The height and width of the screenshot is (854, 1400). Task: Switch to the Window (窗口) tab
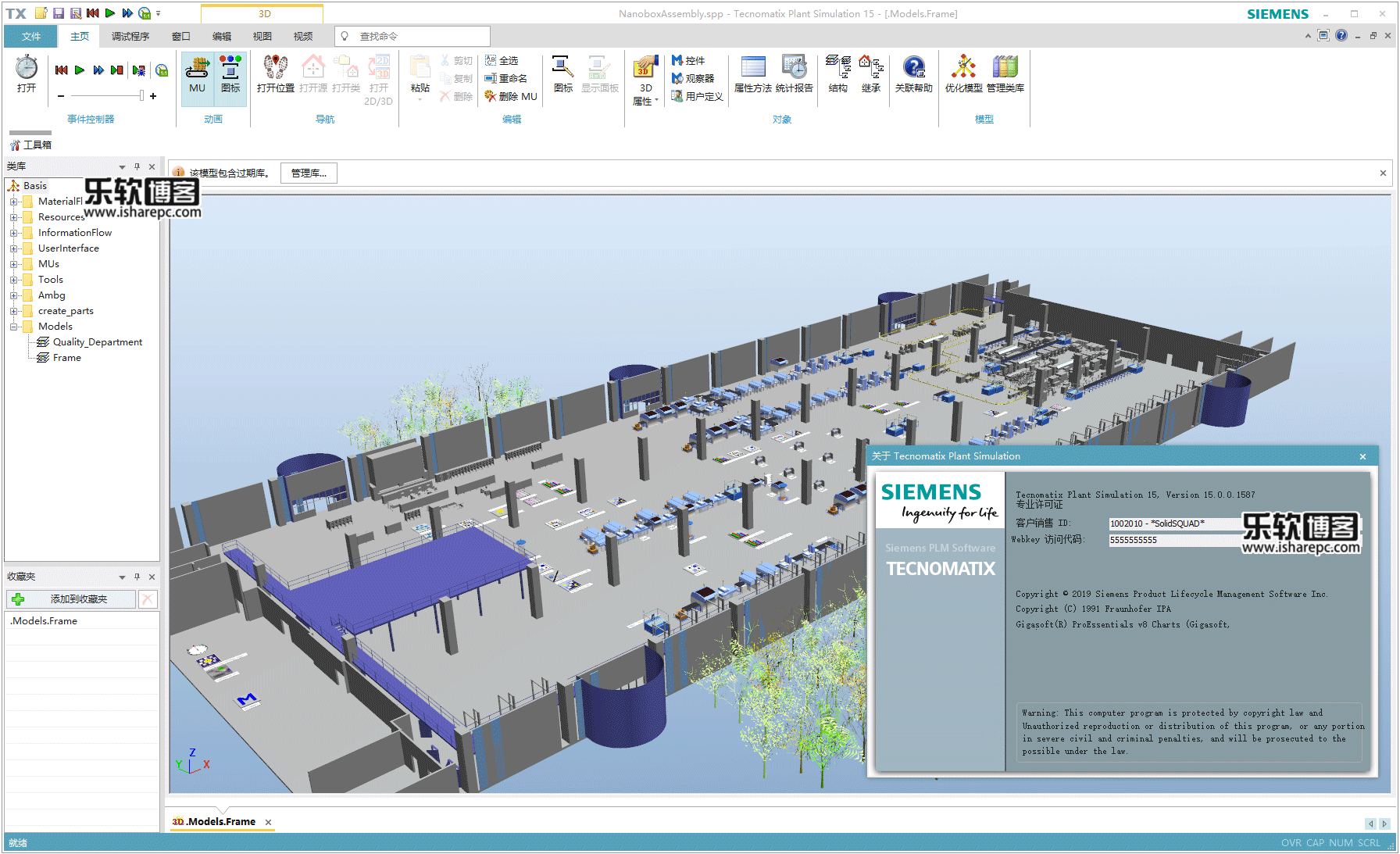click(181, 36)
